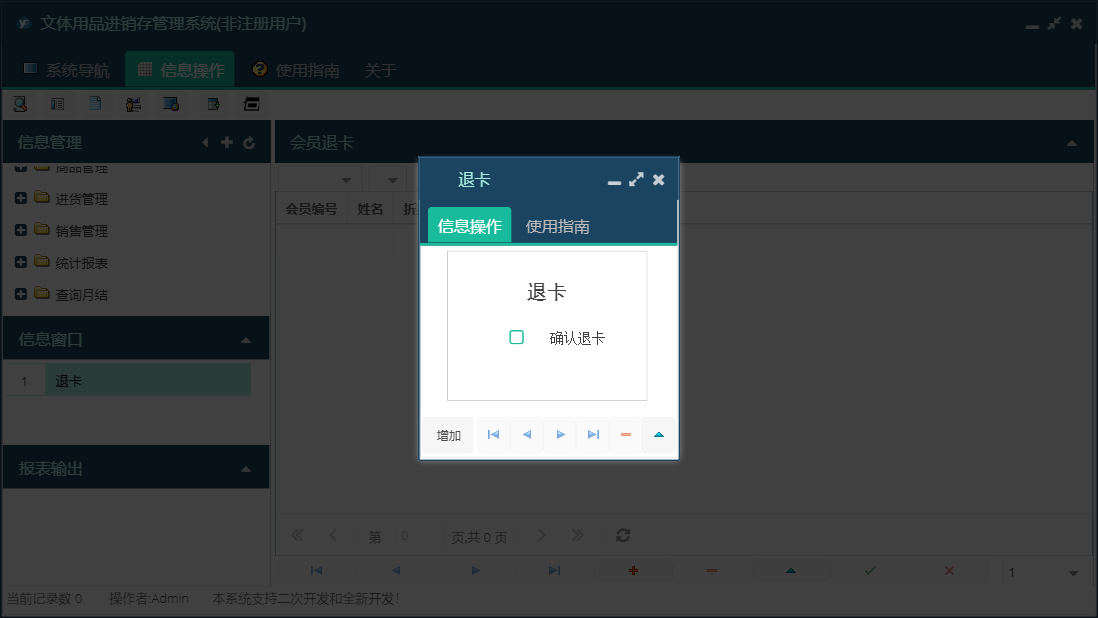The height and width of the screenshot is (618, 1098).
Task: Click the document toolbar icon
Action: click(x=94, y=103)
